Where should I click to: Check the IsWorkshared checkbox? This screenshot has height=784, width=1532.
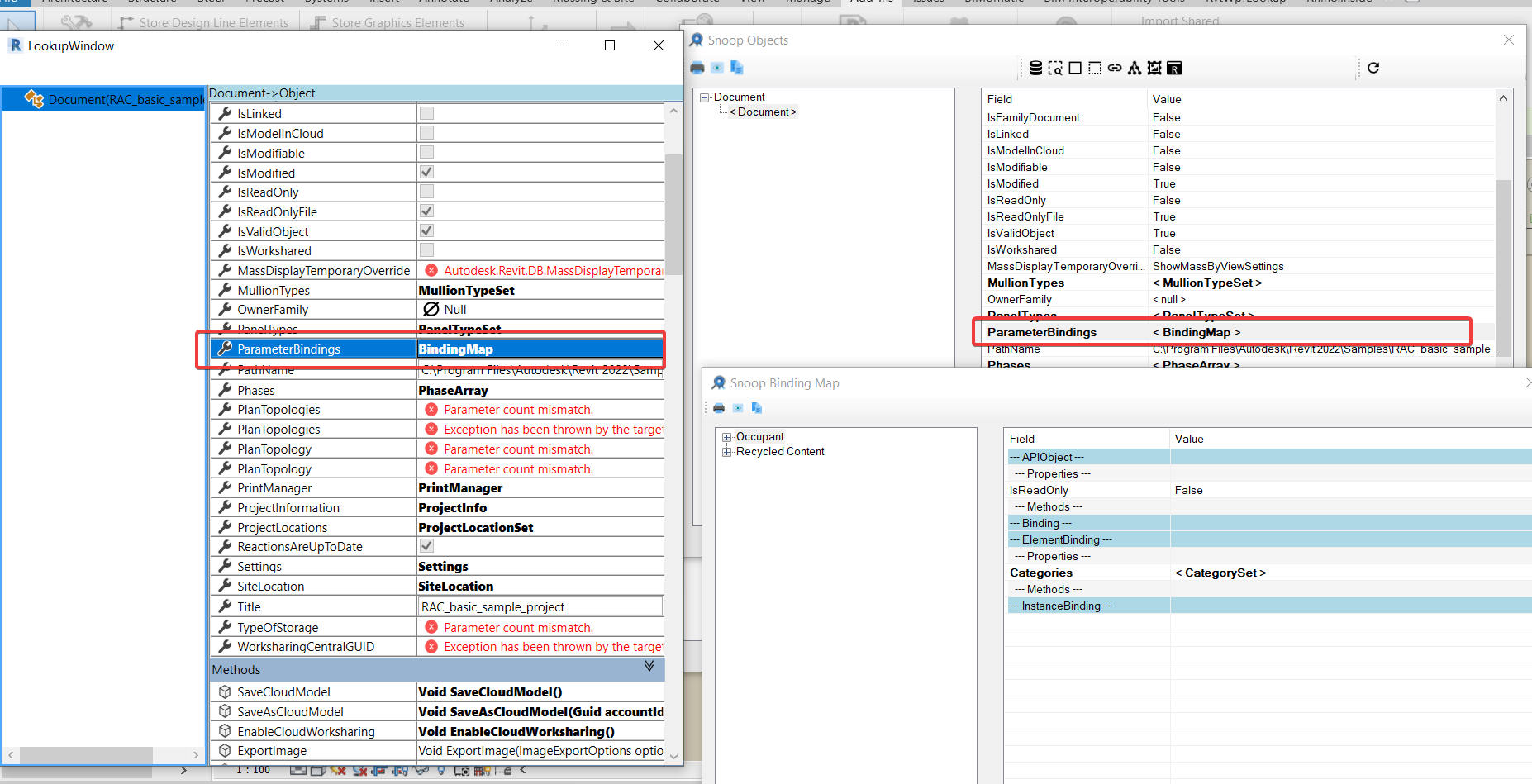click(x=426, y=250)
